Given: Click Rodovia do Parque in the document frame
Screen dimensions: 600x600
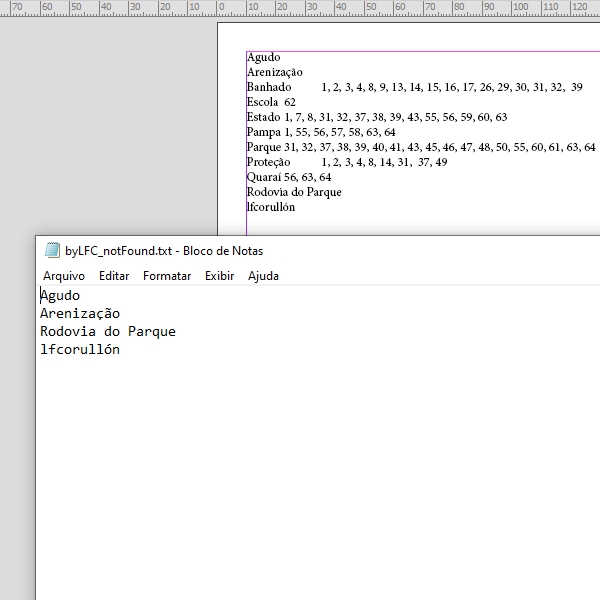Looking at the screenshot, I should (x=294, y=192).
